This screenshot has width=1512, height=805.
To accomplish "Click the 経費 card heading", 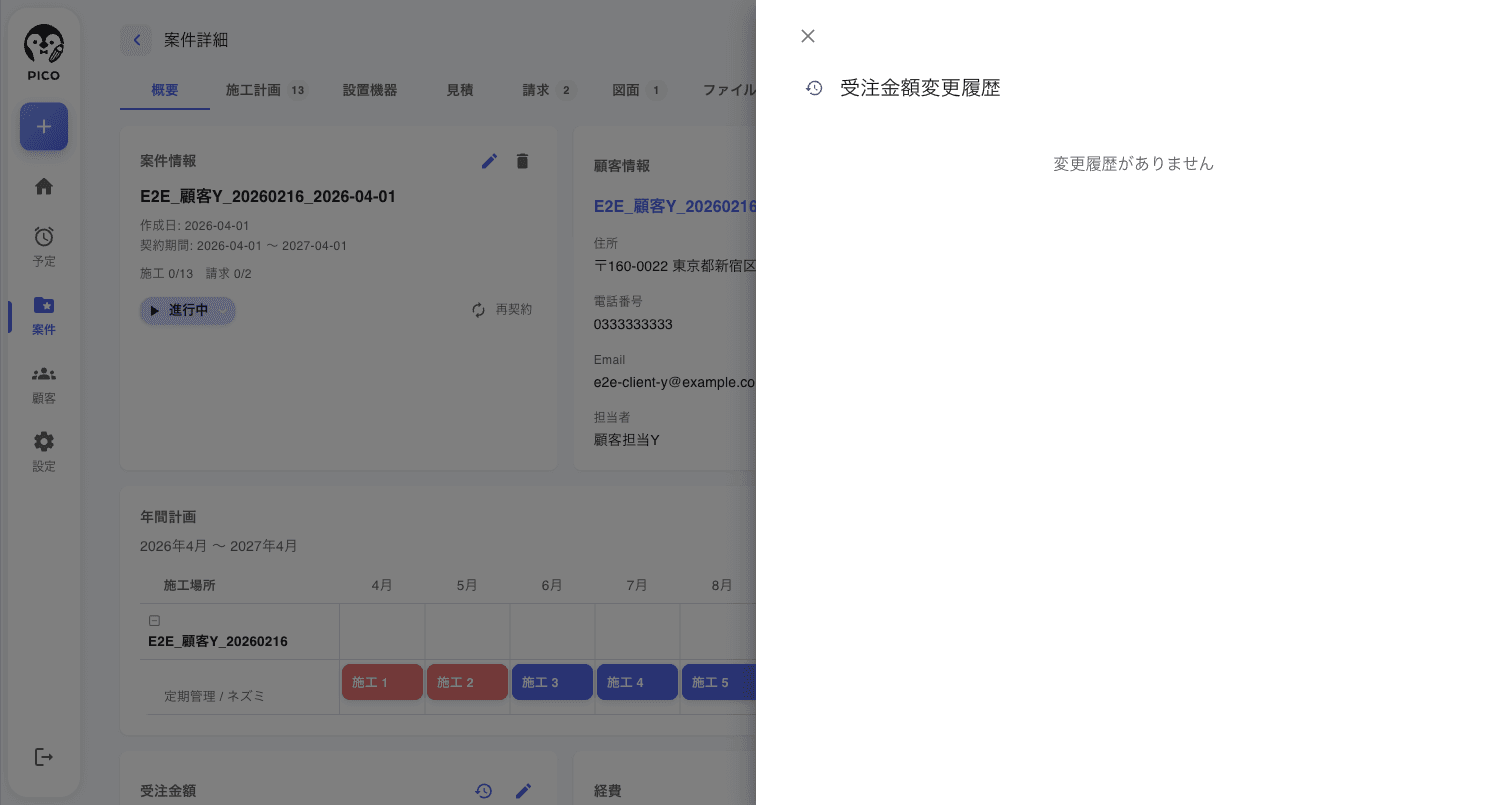I will (608, 791).
